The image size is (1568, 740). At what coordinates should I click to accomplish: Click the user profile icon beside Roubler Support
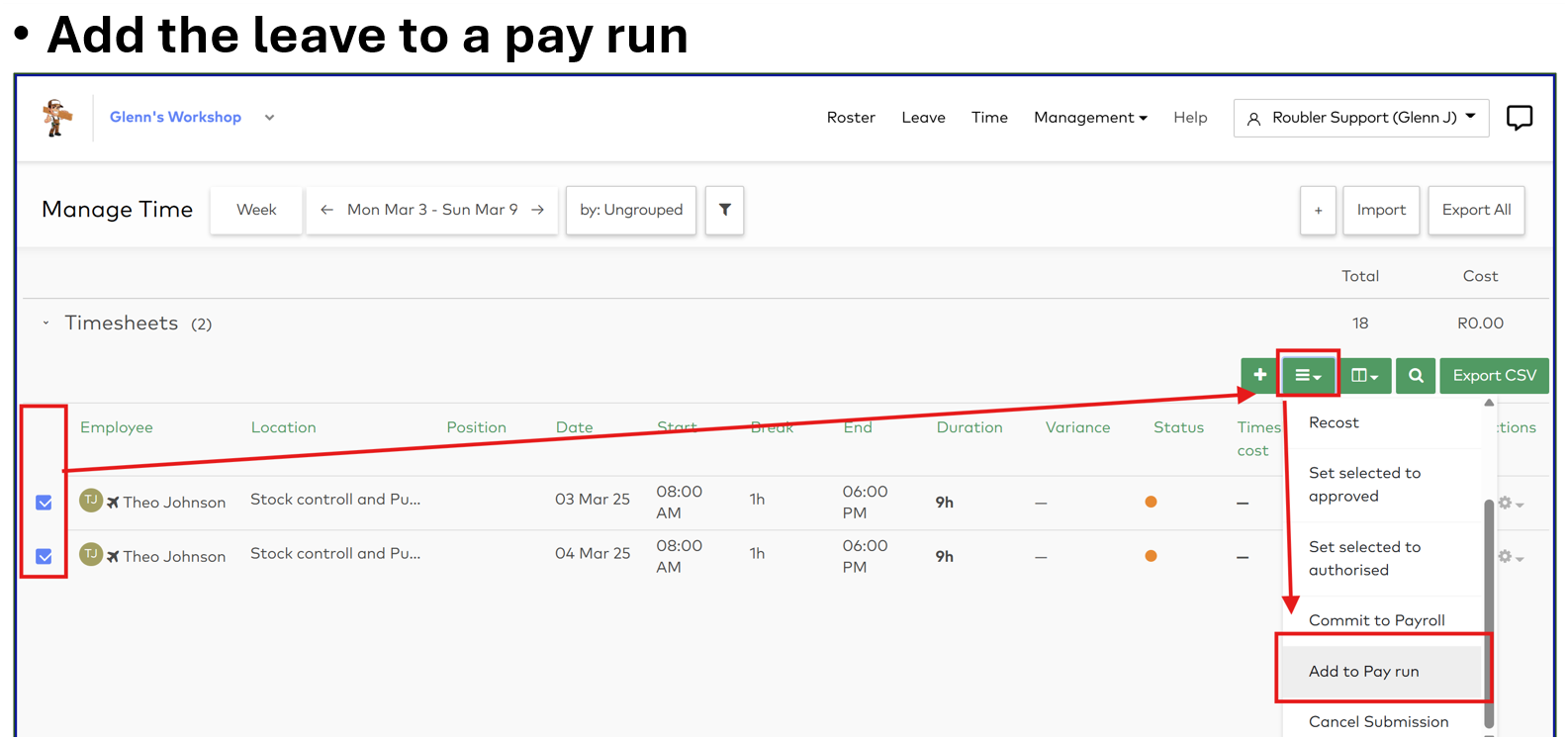coord(1253,119)
